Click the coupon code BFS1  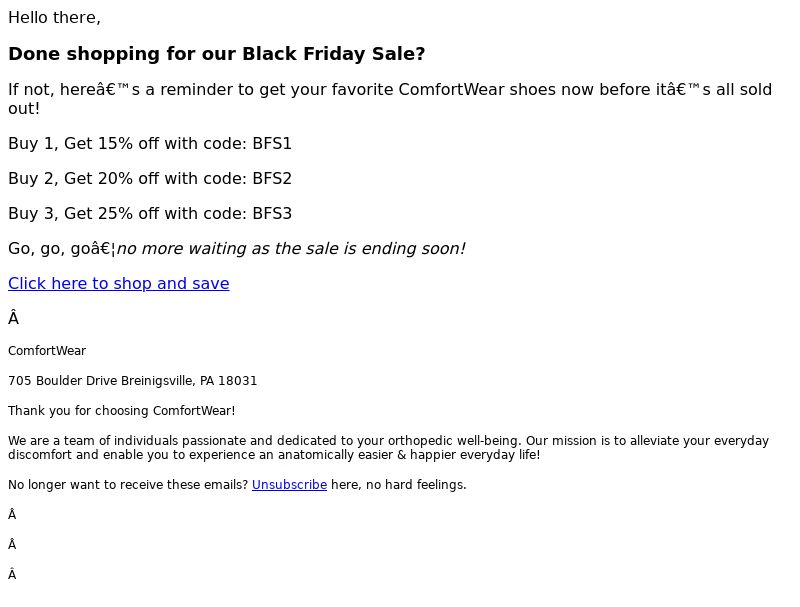(x=272, y=144)
